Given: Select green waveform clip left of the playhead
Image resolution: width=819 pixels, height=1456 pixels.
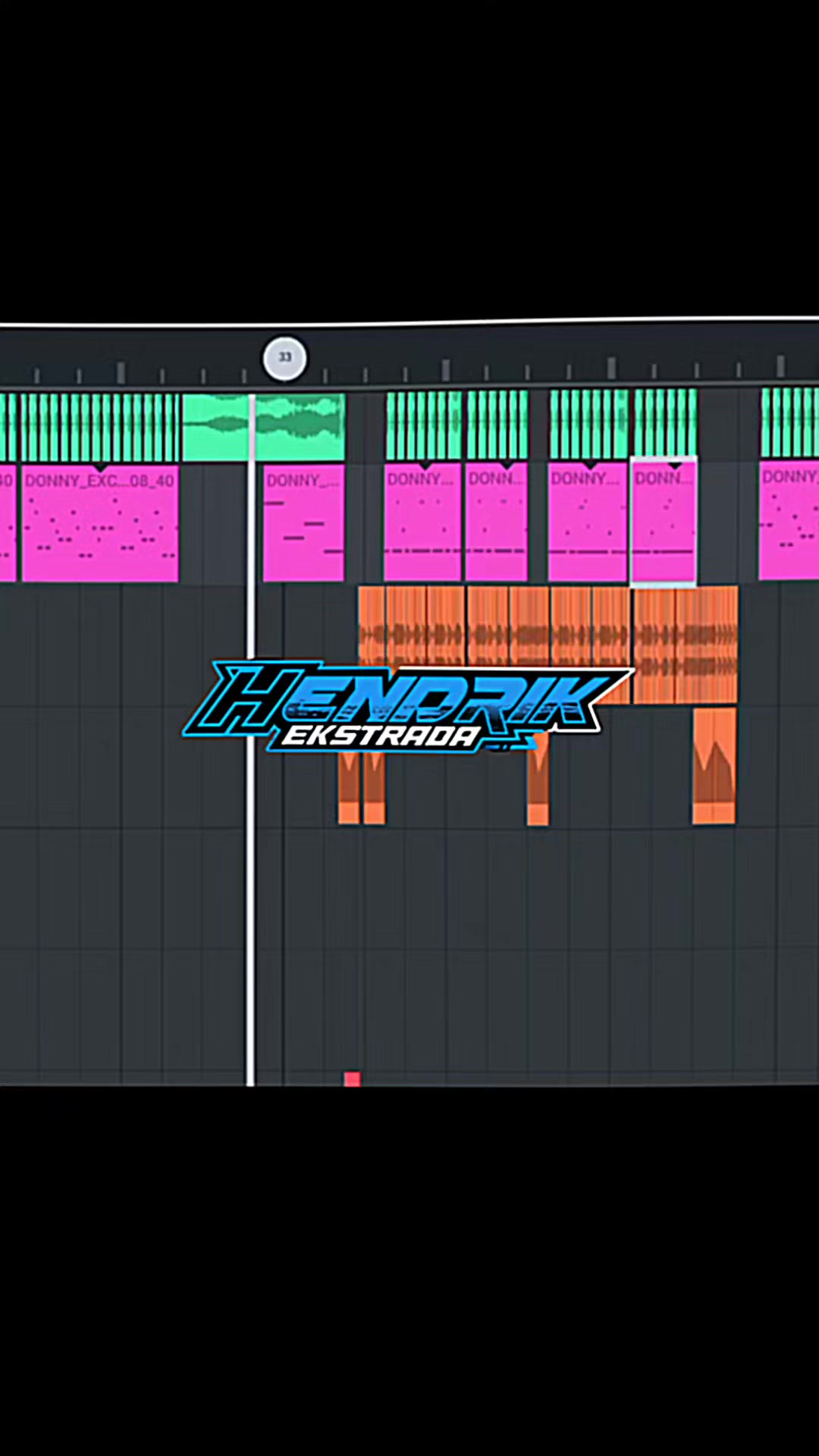Looking at the screenshot, I should click(216, 427).
